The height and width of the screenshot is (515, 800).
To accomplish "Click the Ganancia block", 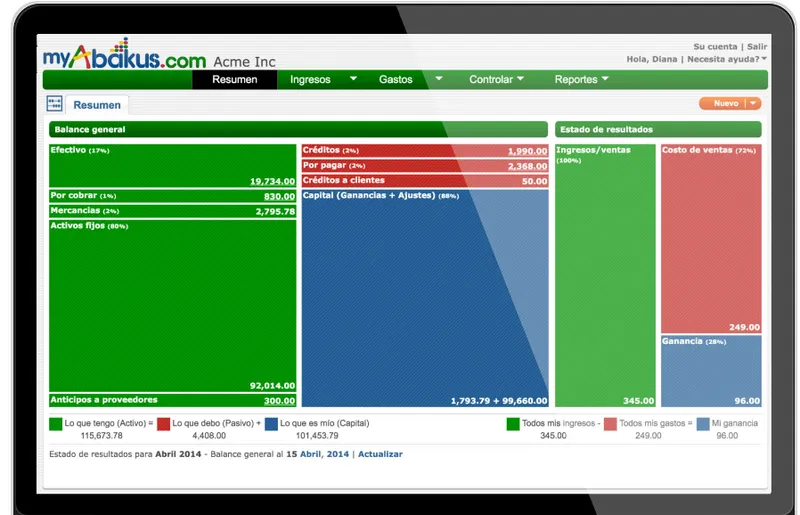I will click(x=711, y=371).
